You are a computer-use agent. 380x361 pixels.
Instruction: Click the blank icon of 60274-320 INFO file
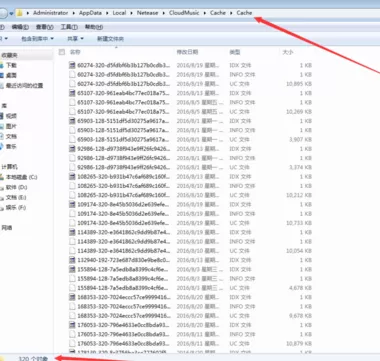pos(72,74)
